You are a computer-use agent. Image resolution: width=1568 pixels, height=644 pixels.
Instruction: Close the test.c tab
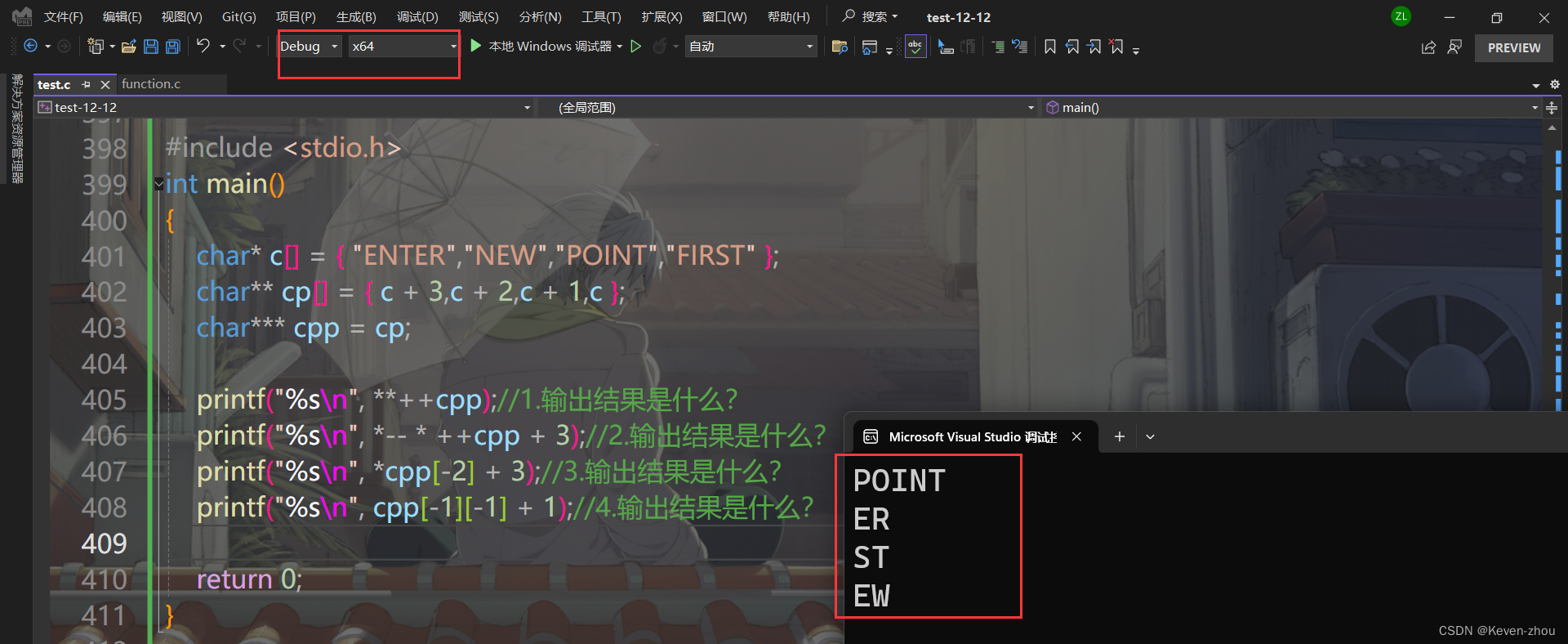[x=105, y=84]
